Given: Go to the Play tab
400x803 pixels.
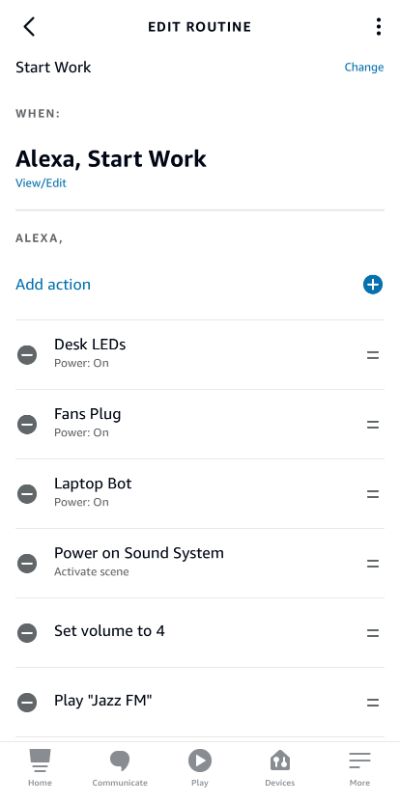Looking at the screenshot, I should (200, 768).
